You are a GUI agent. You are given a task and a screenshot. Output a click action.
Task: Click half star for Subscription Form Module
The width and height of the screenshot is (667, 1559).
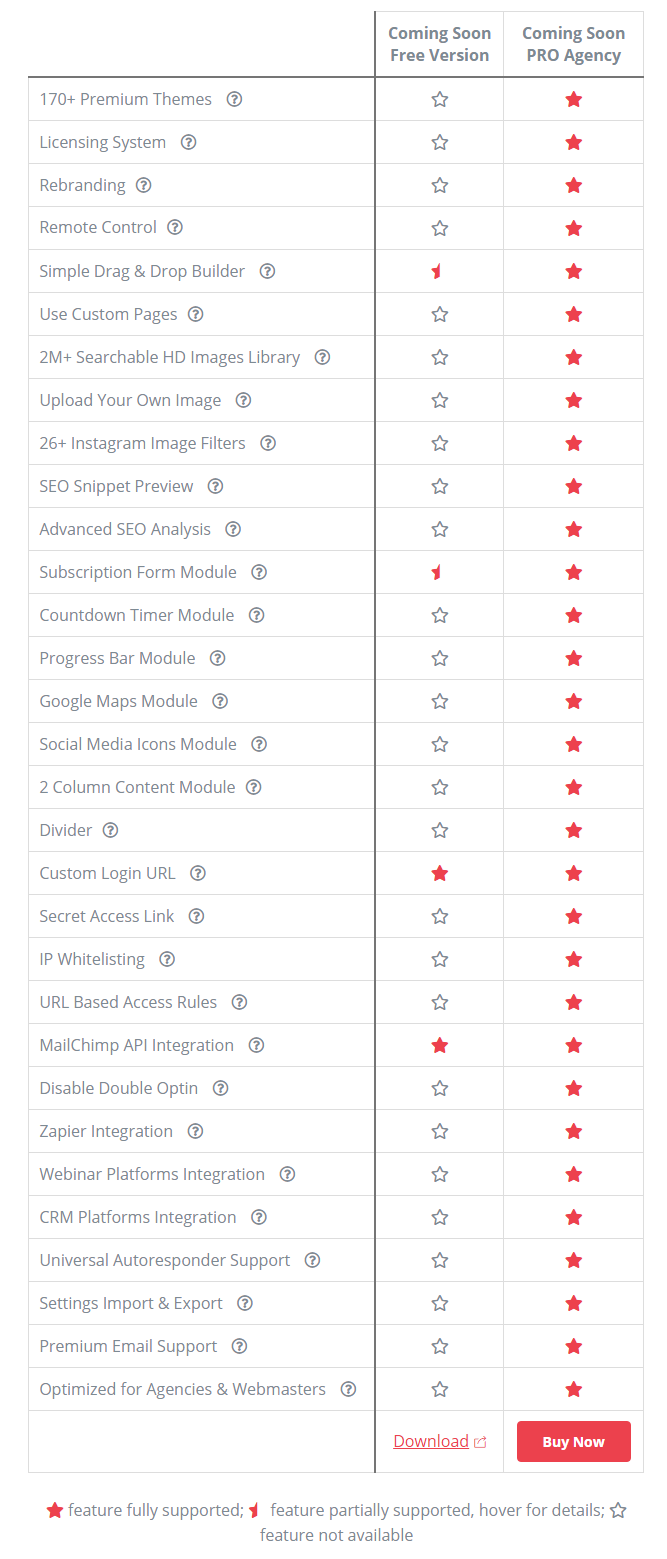coord(437,572)
